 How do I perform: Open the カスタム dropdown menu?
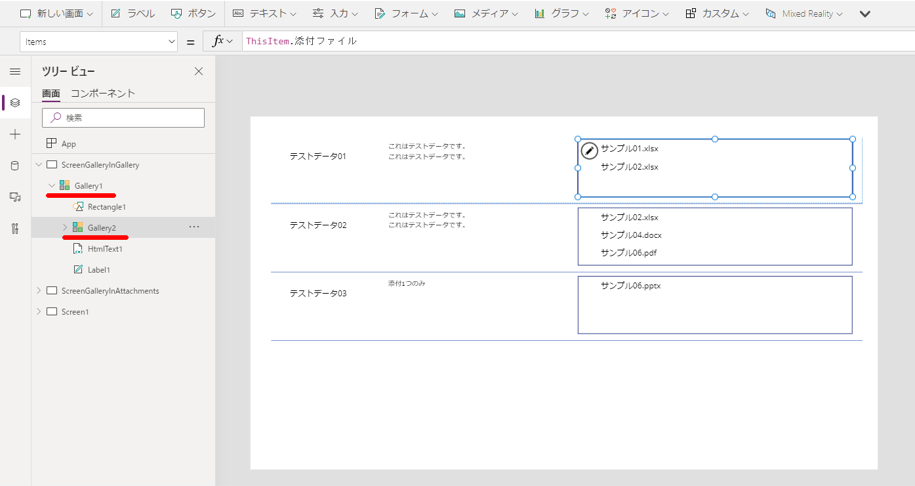[x=717, y=13]
